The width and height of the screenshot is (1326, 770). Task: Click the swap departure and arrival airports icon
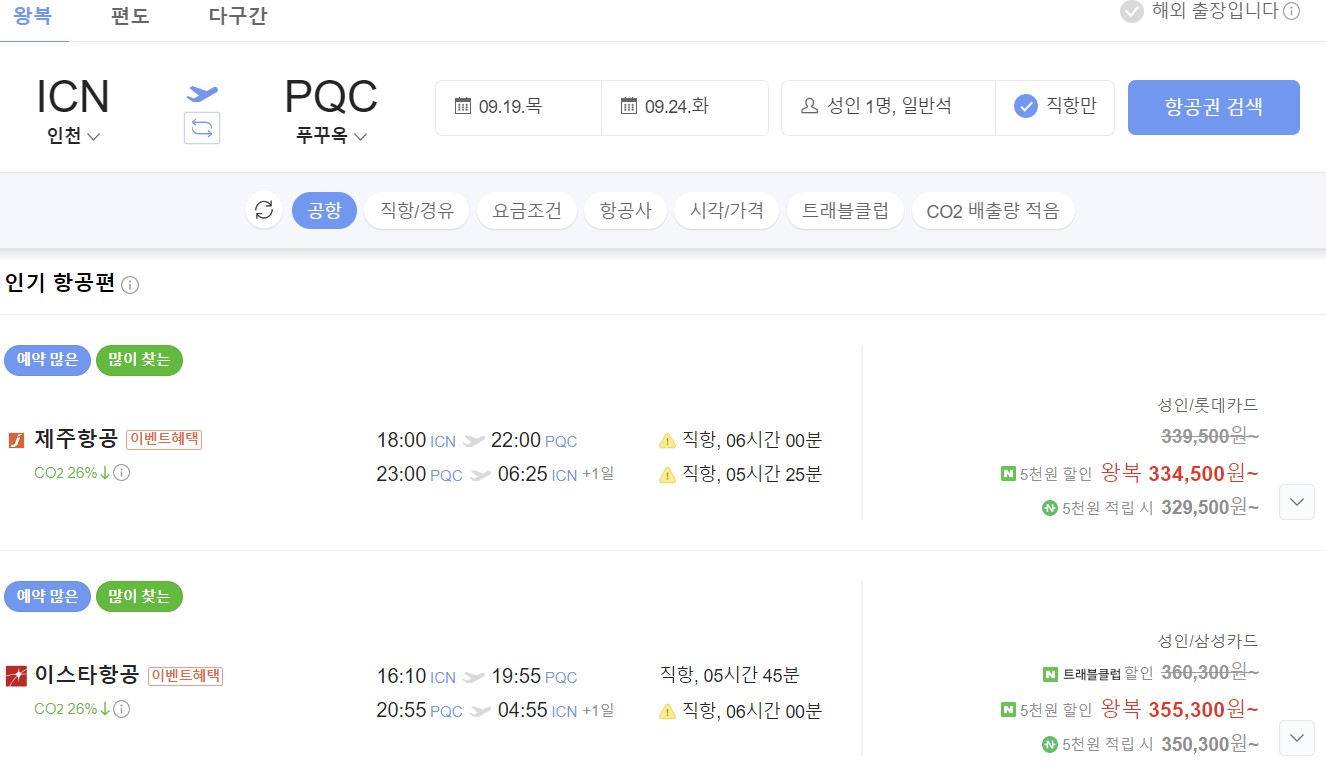[202, 128]
